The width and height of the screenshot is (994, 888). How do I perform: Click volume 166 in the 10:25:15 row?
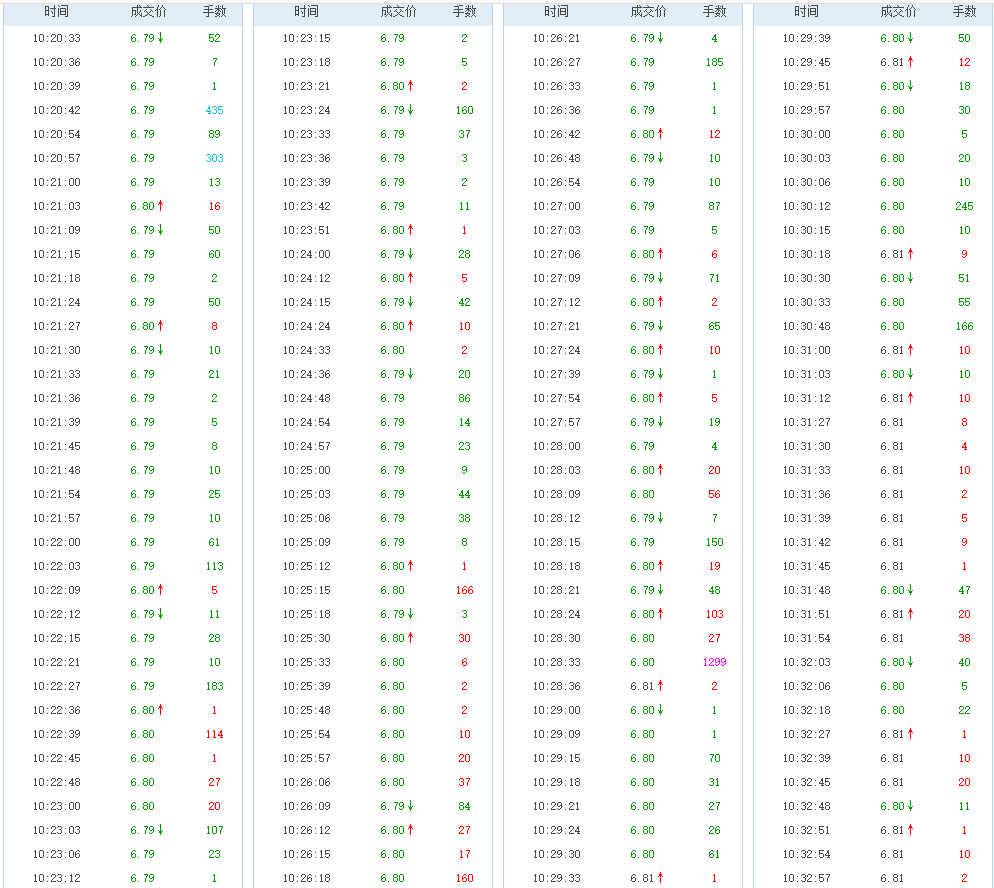click(464, 590)
